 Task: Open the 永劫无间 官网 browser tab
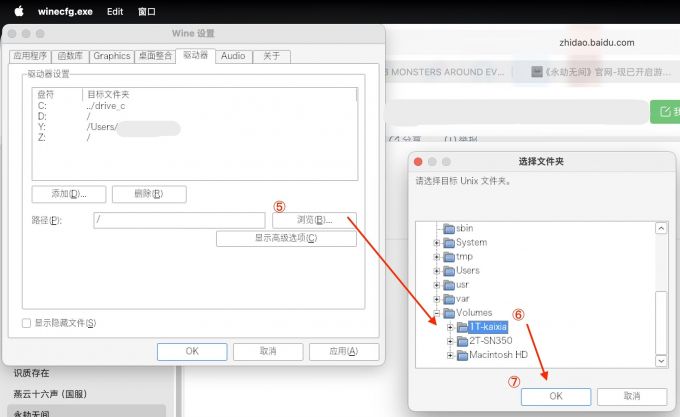pos(601,72)
